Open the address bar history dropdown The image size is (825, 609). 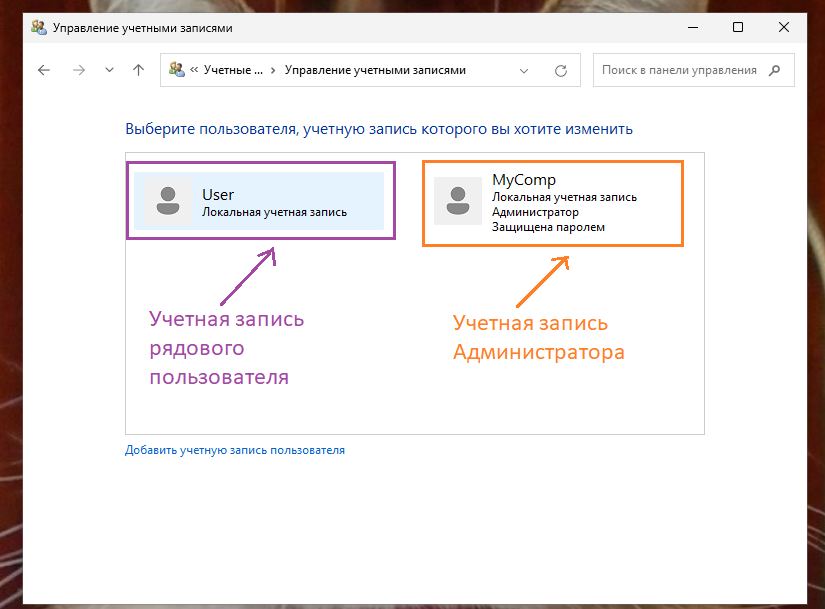[524, 70]
